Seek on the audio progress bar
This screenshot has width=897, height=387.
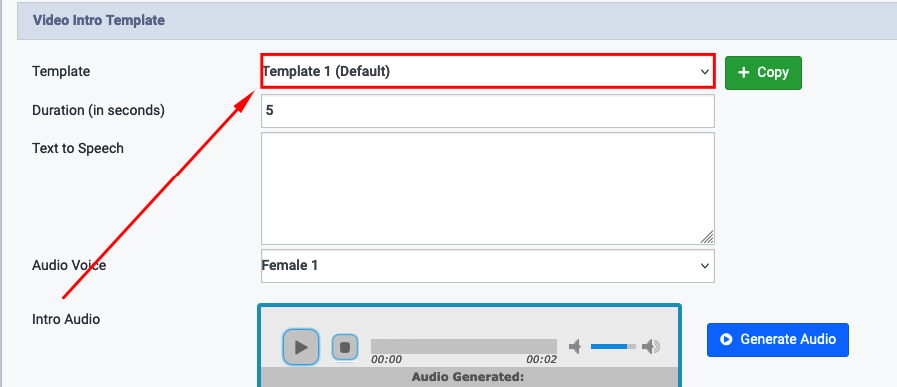click(463, 346)
